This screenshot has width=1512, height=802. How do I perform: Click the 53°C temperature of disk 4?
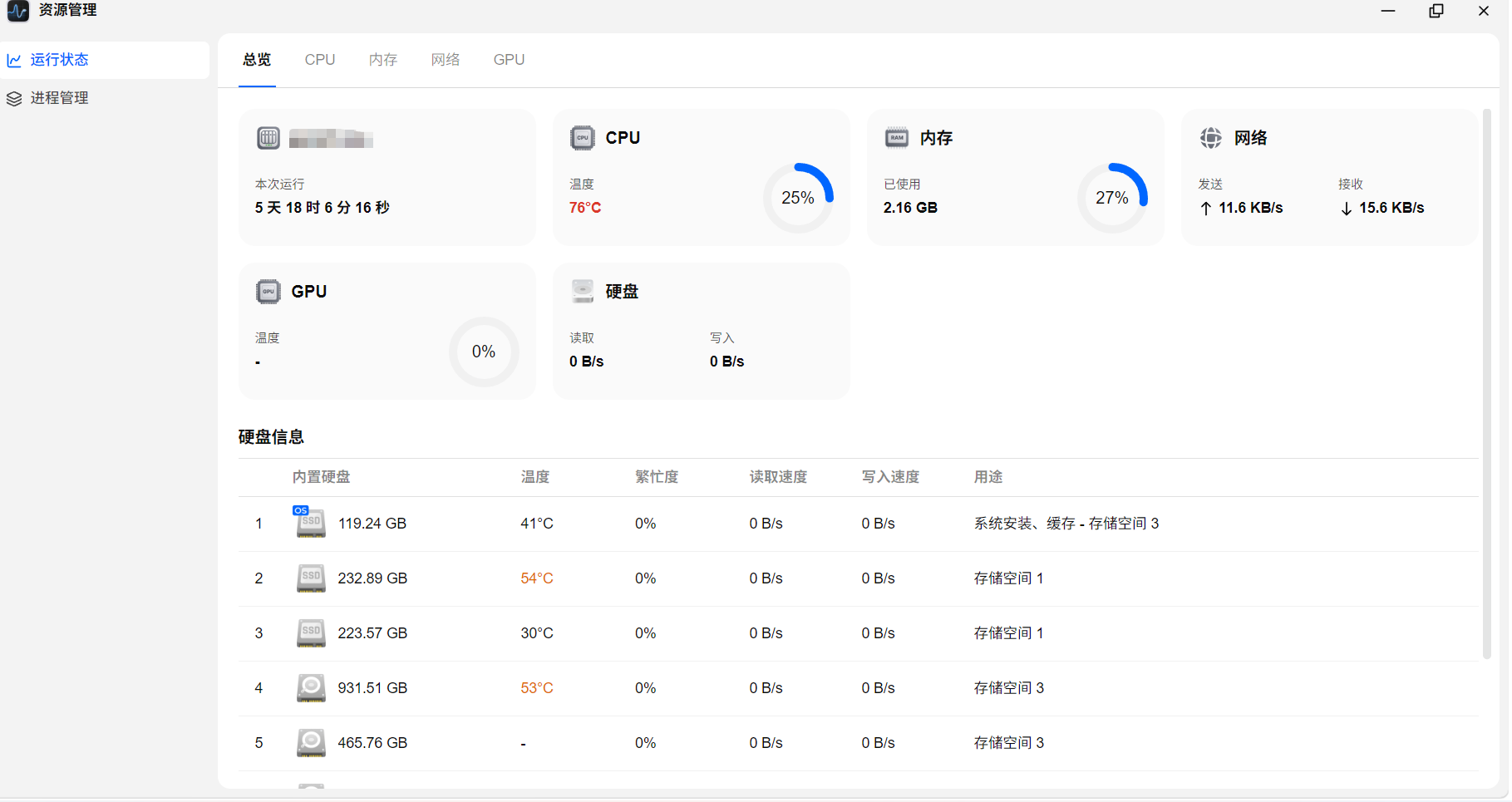click(x=537, y=688)
